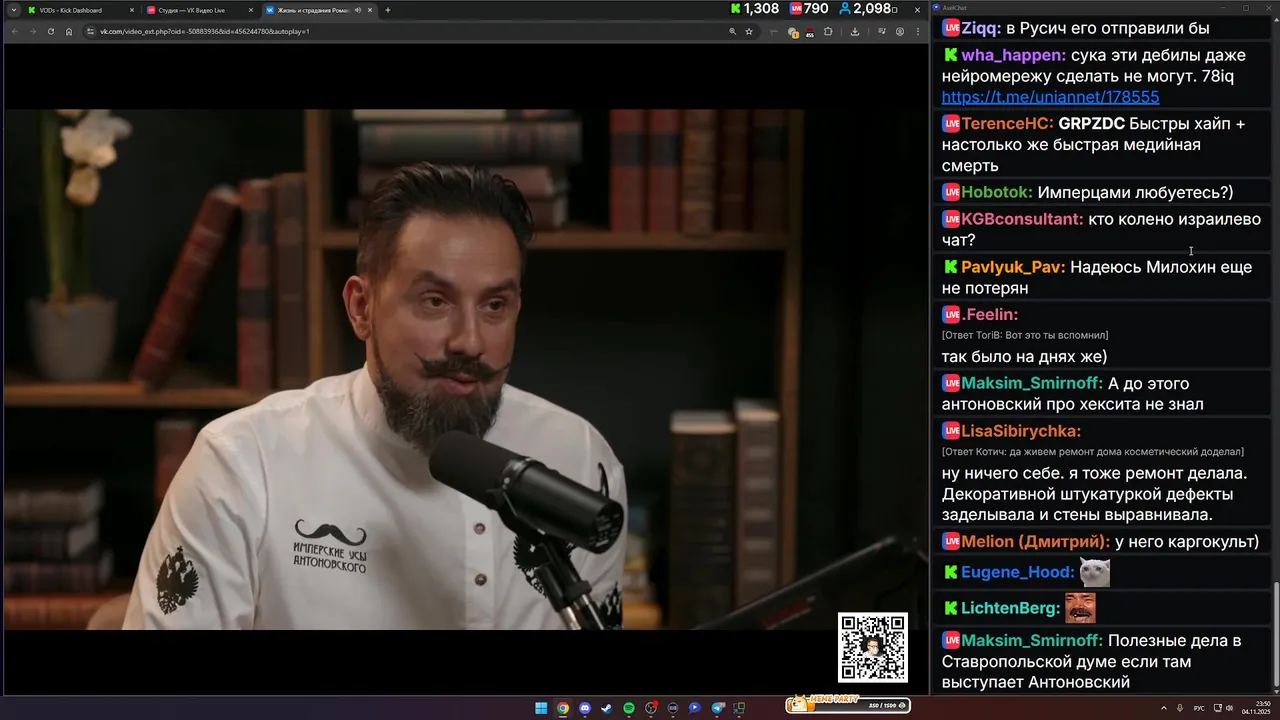Viewport: 1280px width, 720px height.
Task: Open the page zoom magnifier icon
Action: (x=733, y=31)
